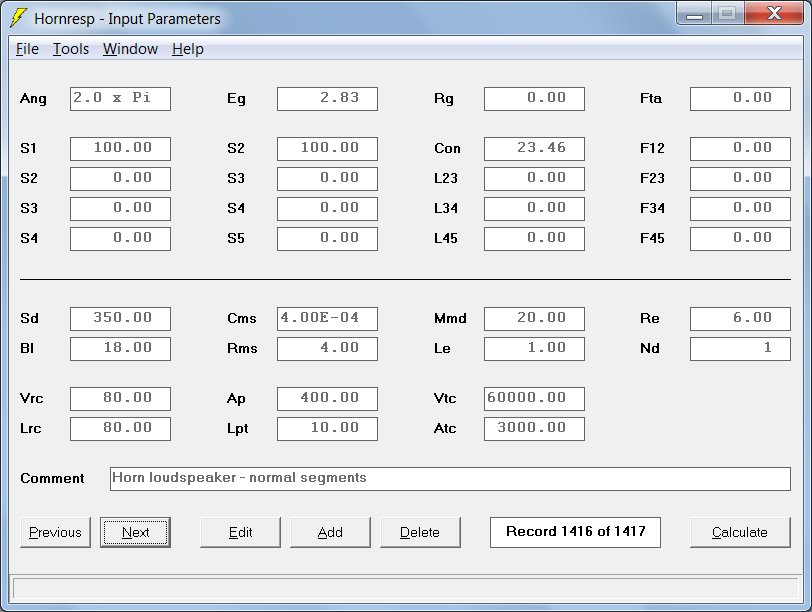The height and width of the screenshot is (612, 812).
Task: Add a new record
Action: coord(330,532)
